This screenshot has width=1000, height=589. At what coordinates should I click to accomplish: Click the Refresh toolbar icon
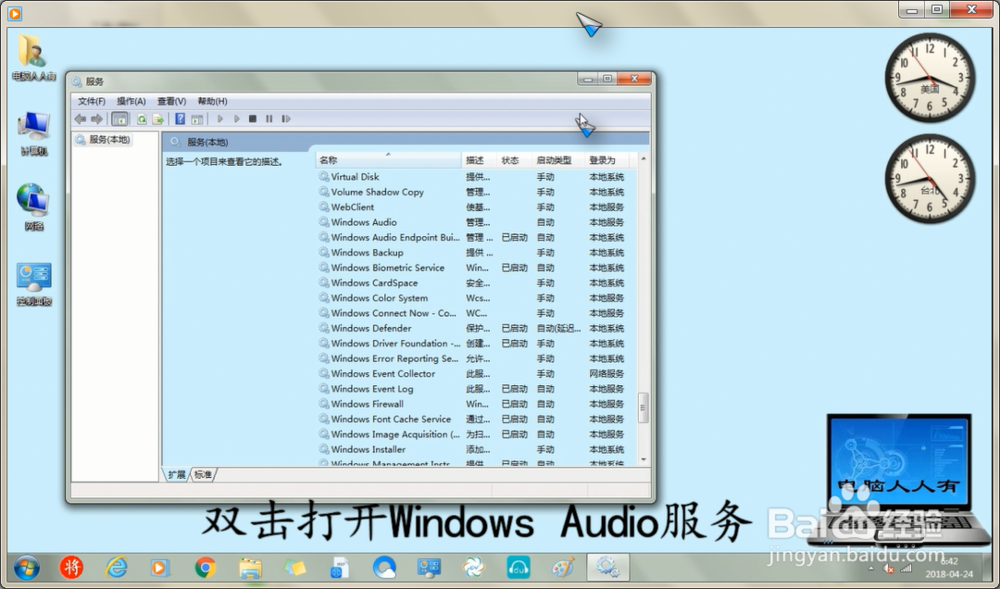(142, 119)
